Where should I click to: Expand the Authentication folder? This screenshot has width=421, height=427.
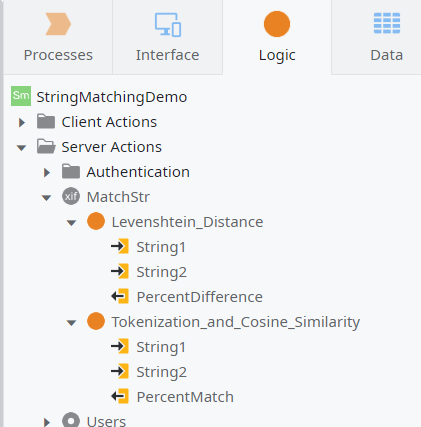[x=47, y=172]
